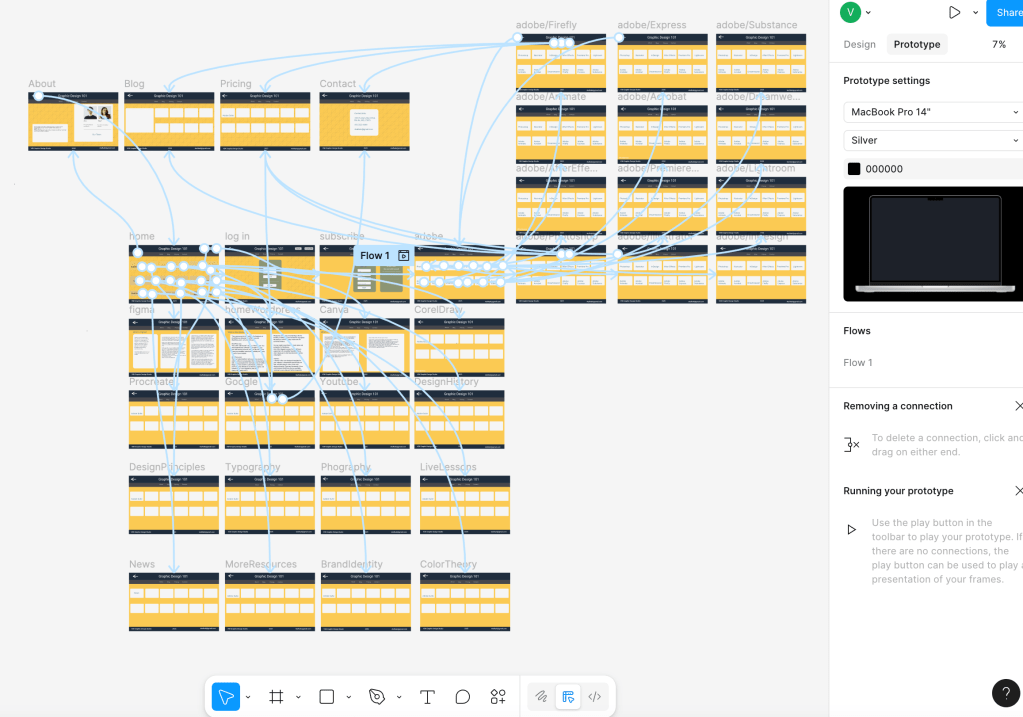
Task: Select the Text tool
Action: coord(427,697)
